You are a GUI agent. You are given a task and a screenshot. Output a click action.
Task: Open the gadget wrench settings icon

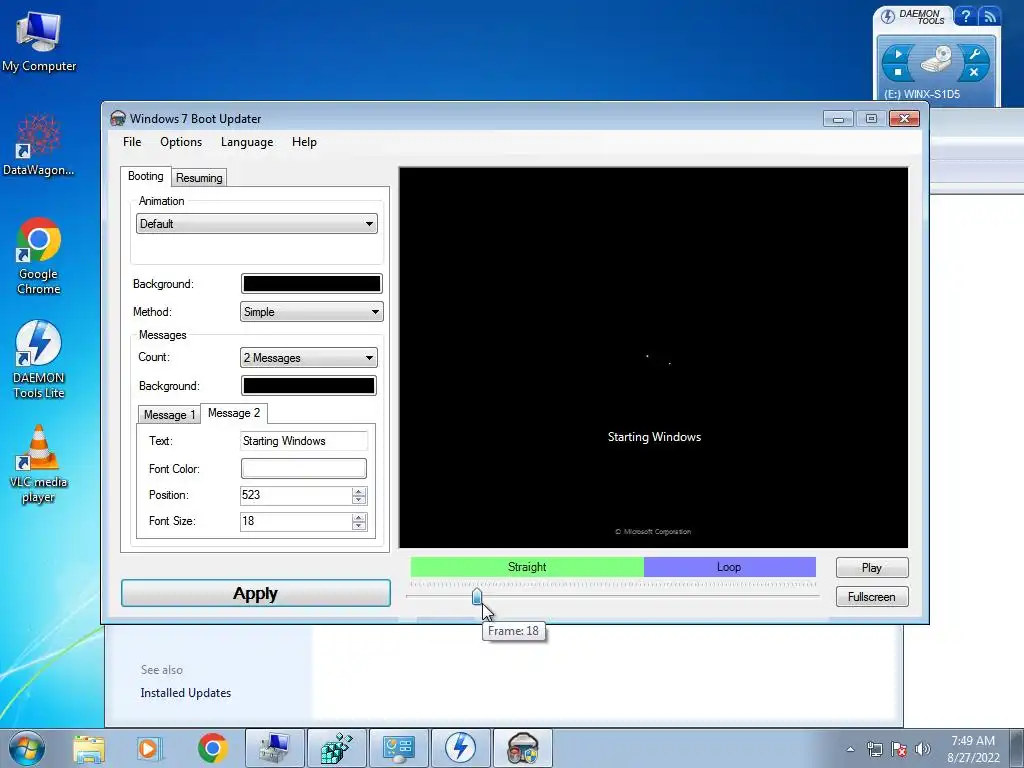(x=974, y=54)
